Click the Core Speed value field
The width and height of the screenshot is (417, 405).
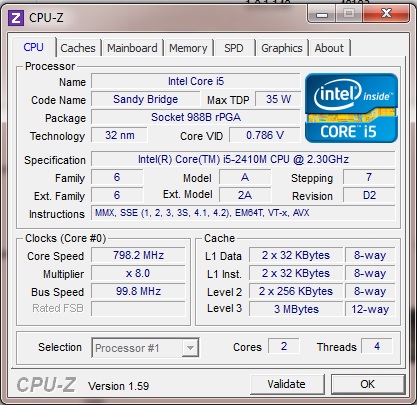click(138, 255)
